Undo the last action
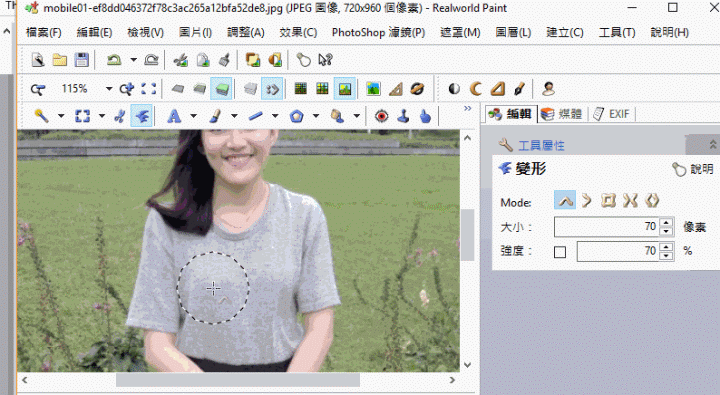The width and height of the screenshot is (720, 395). tap(114, 60)
